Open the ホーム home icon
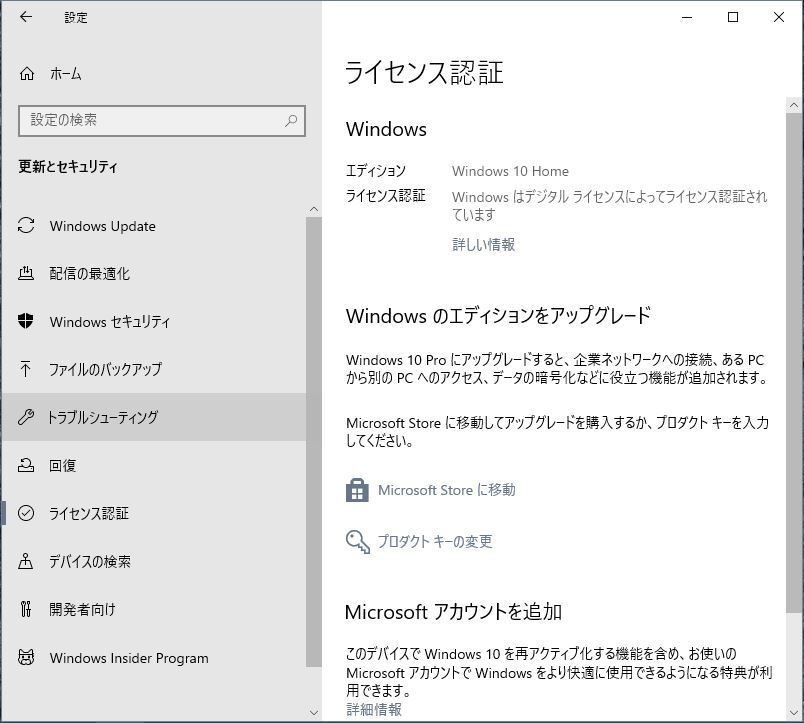 coord(27,74)
